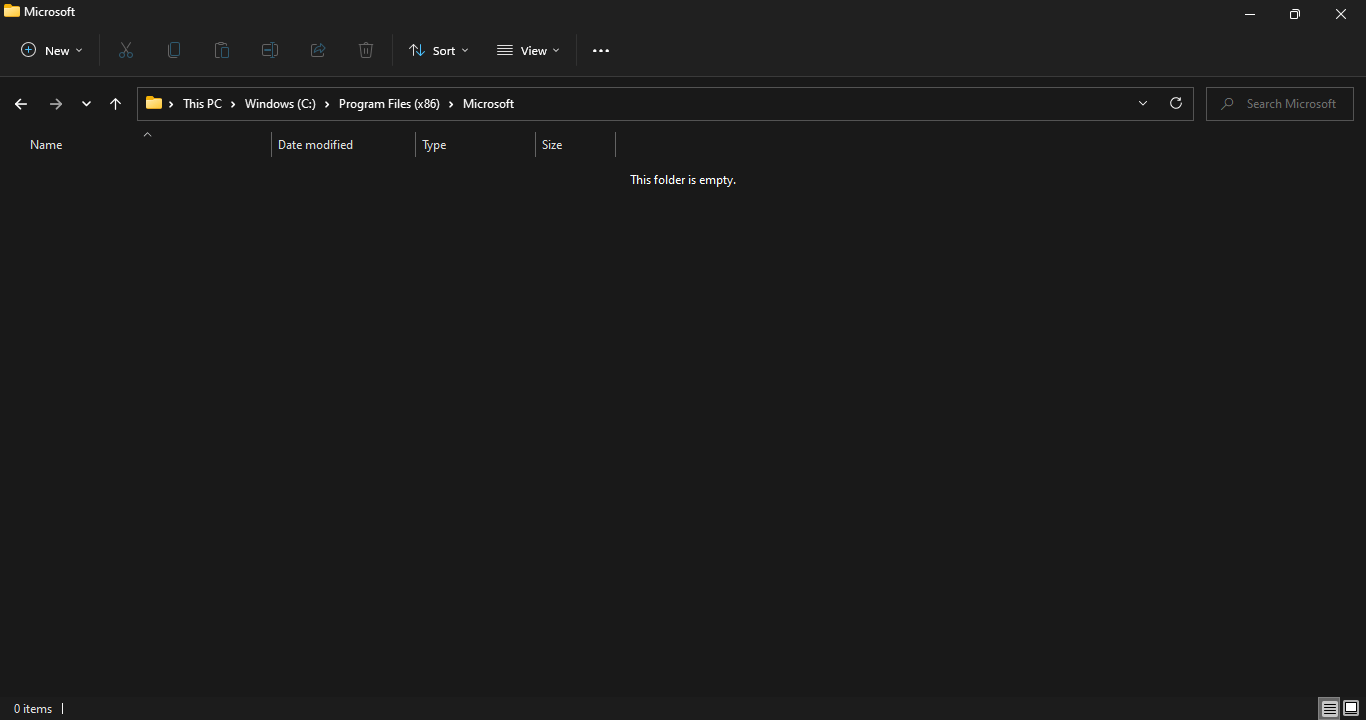
Task: Open the See more ellipsis menu
Action: (x=601, y=51)
